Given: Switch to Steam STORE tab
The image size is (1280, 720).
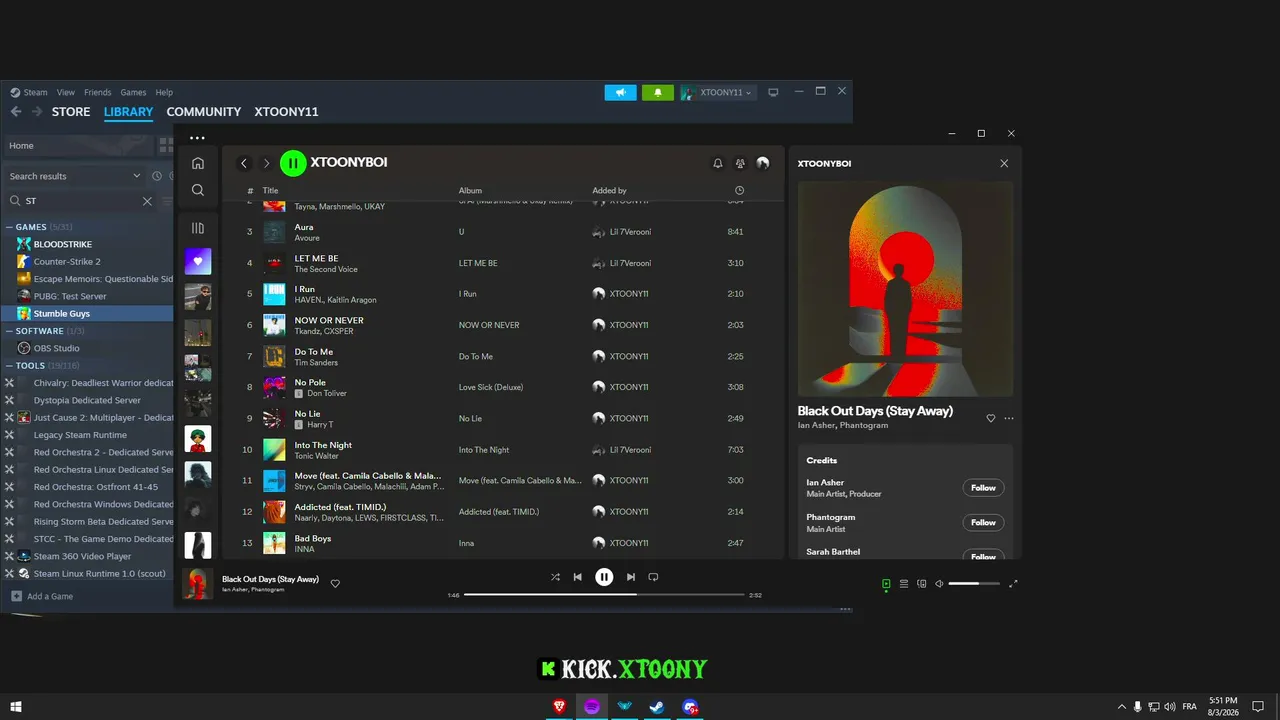Looking at the screenshot, I should pyautogui.click(x=71, y=112).
